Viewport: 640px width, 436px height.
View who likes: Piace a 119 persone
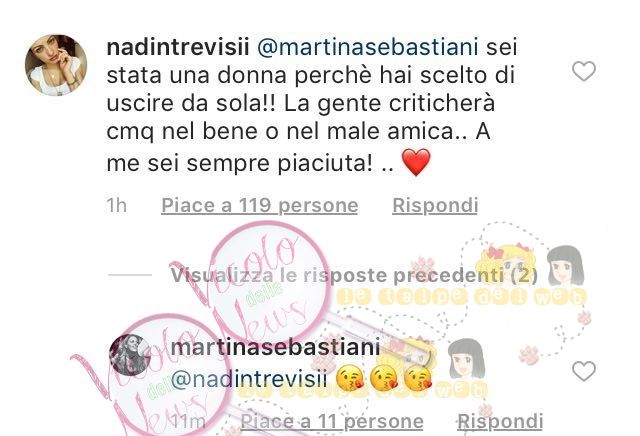point(260,205)
